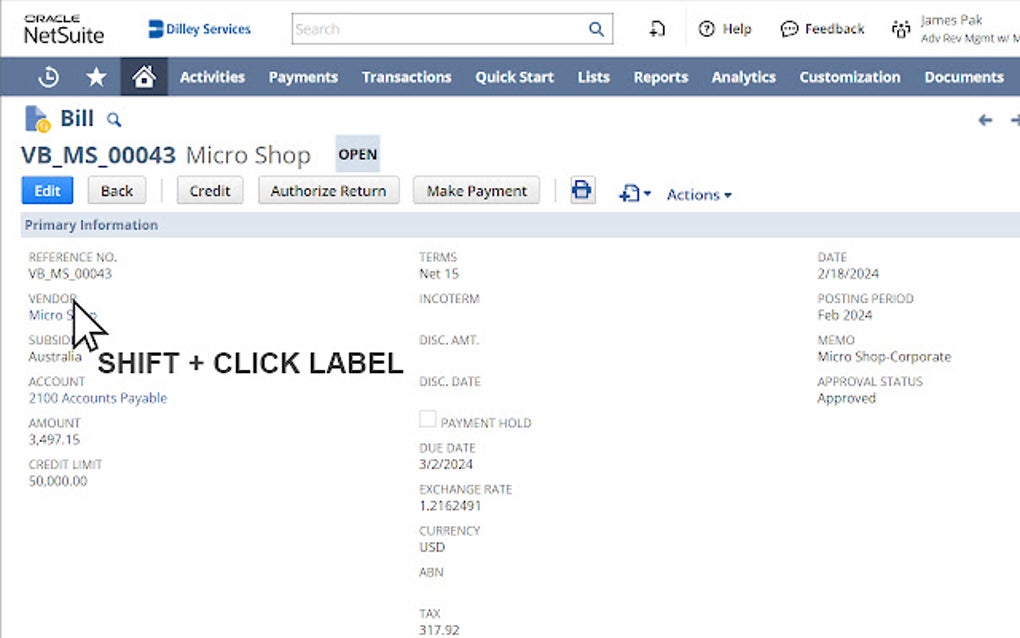1020x638 pixels.
Task: Click the Bill record search magnifier icon
Action: 113,118
